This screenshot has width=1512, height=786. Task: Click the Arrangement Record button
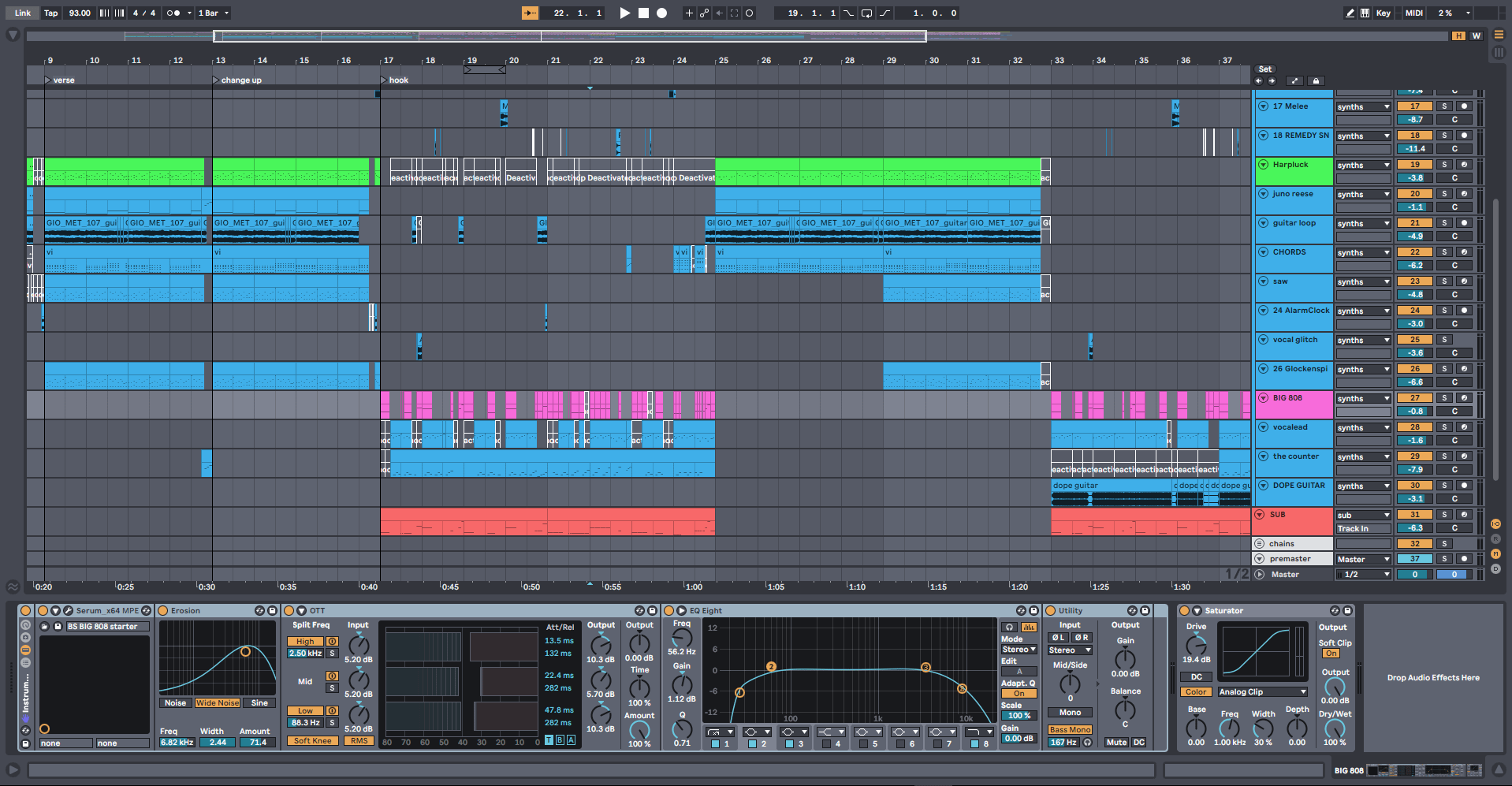(662, 13)
